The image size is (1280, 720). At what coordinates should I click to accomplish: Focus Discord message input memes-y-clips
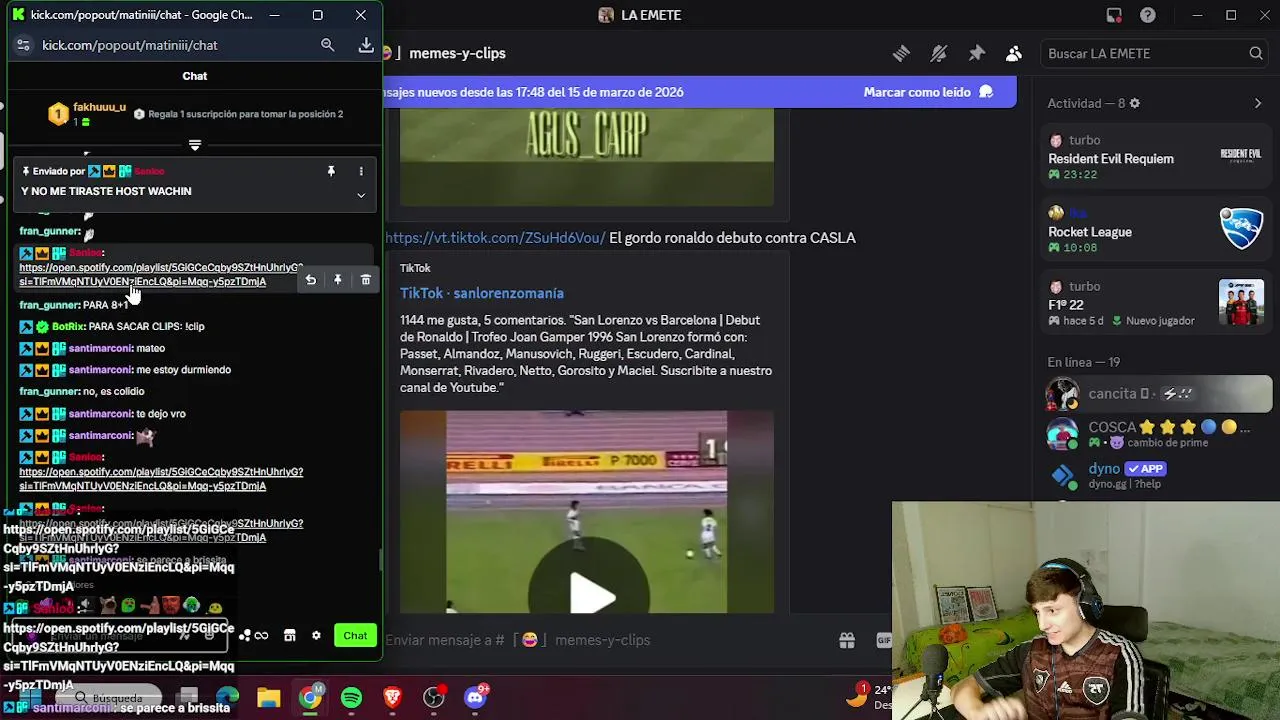[610, 640]
